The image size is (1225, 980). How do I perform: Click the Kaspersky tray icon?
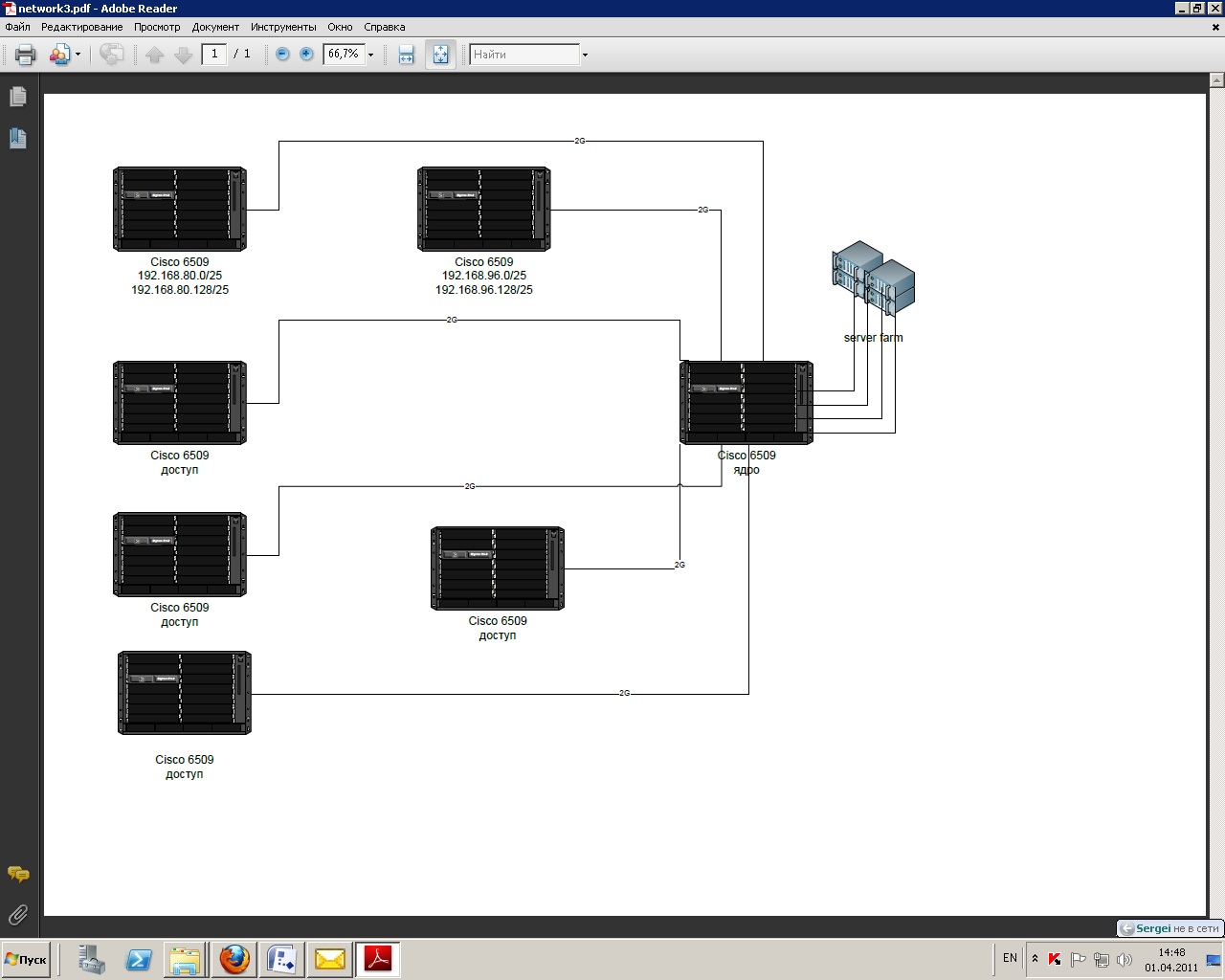[x=1055, y=959]
